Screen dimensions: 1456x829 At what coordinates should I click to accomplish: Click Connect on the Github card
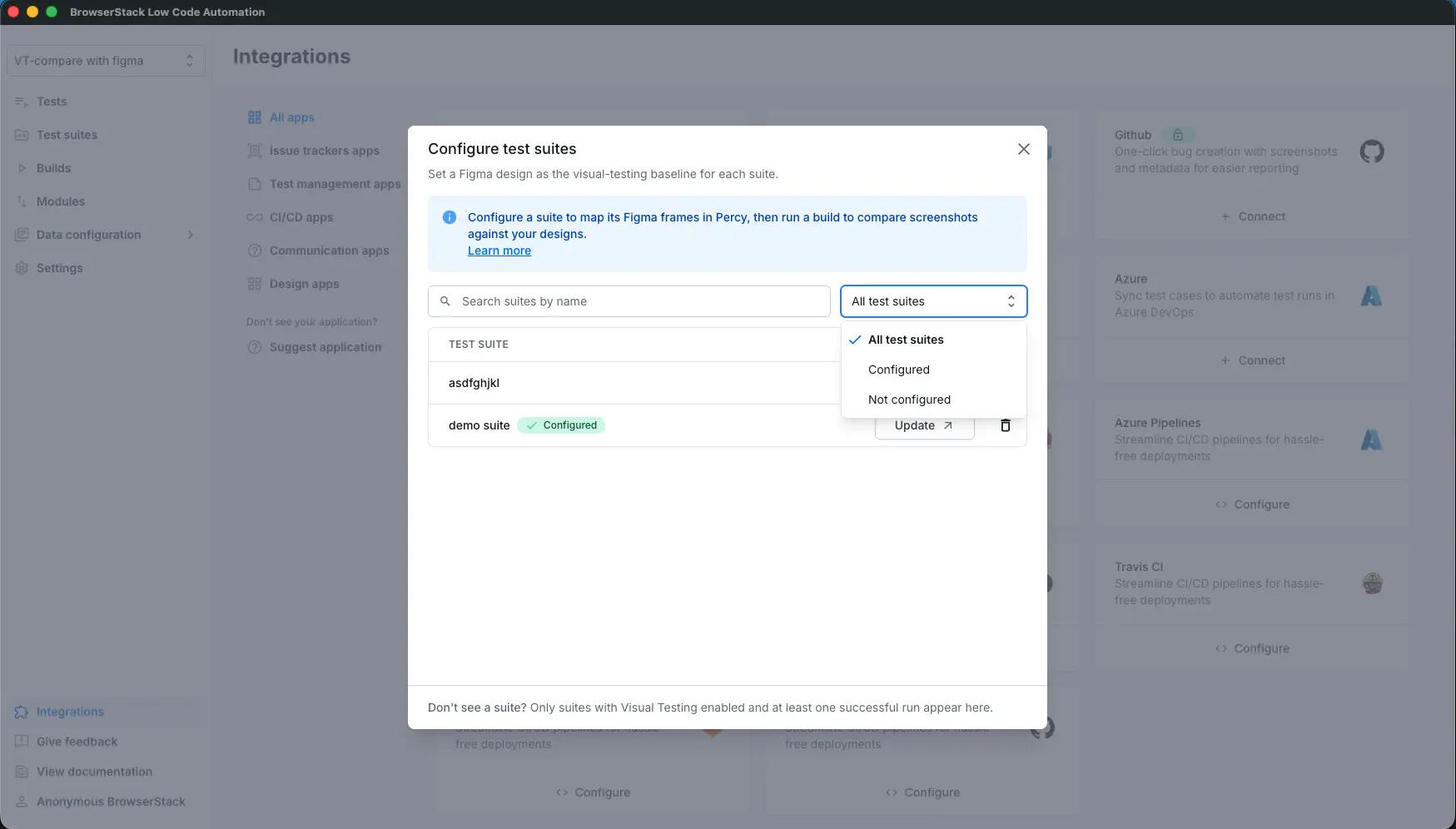[1253, 216]
